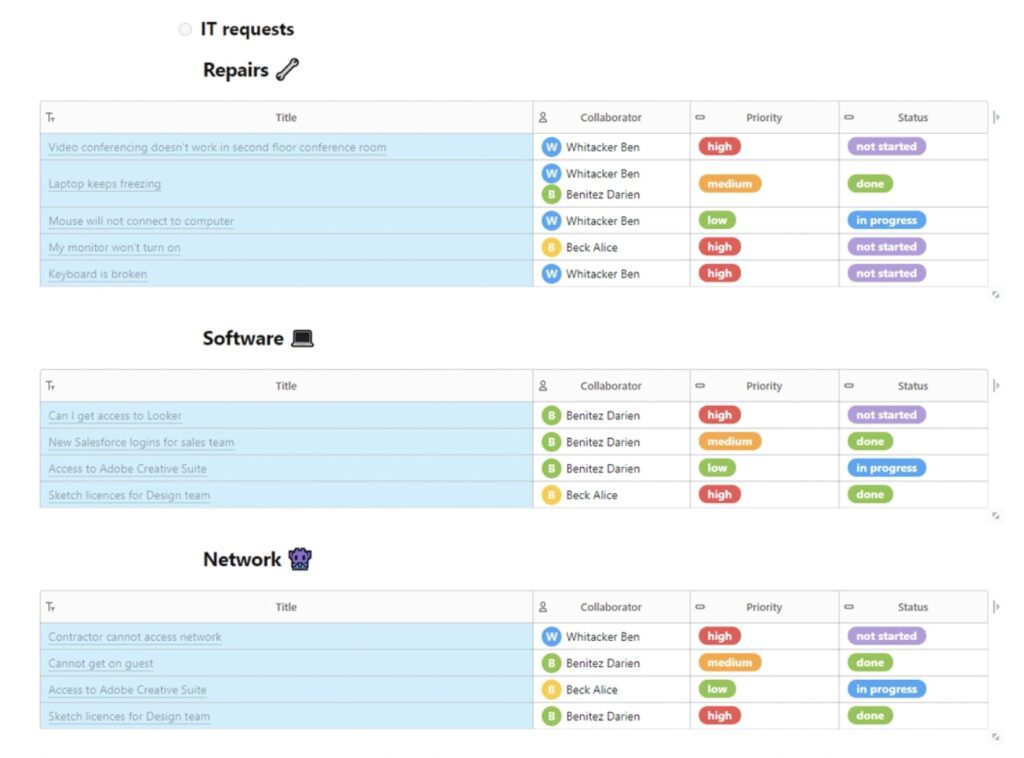Image resolution: width=1024 pixels, height=758 pixels.
Task: Click 'Whitacker Ben' in Keyboard is broken row
Action: [603, 274]
